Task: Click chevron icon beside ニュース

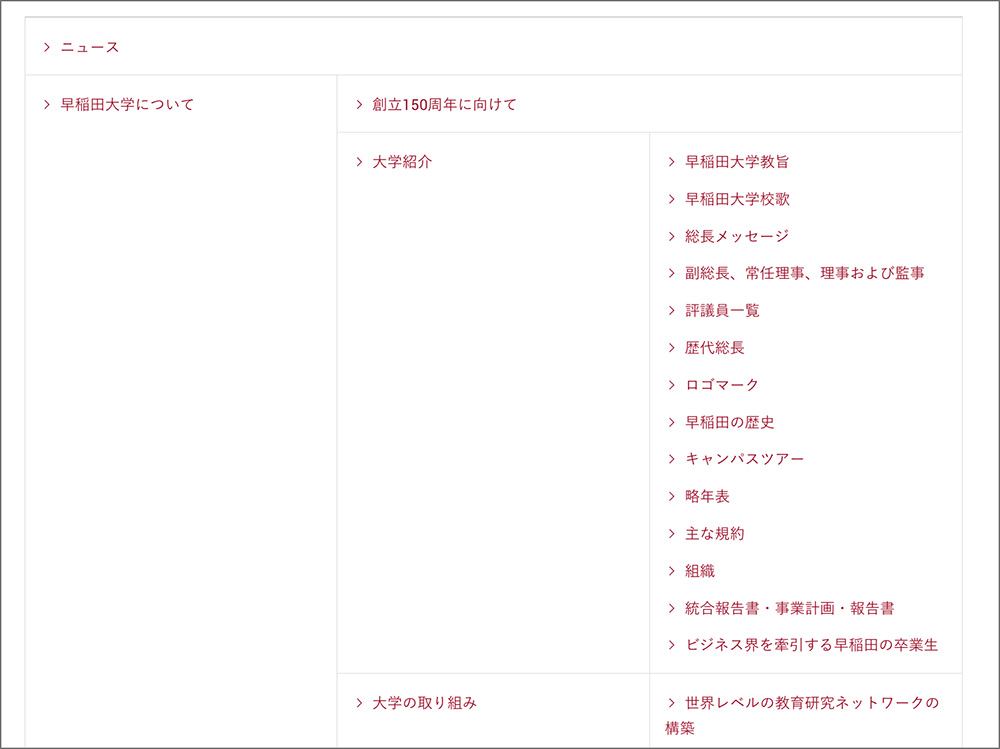Action: (x=47, y=47)
